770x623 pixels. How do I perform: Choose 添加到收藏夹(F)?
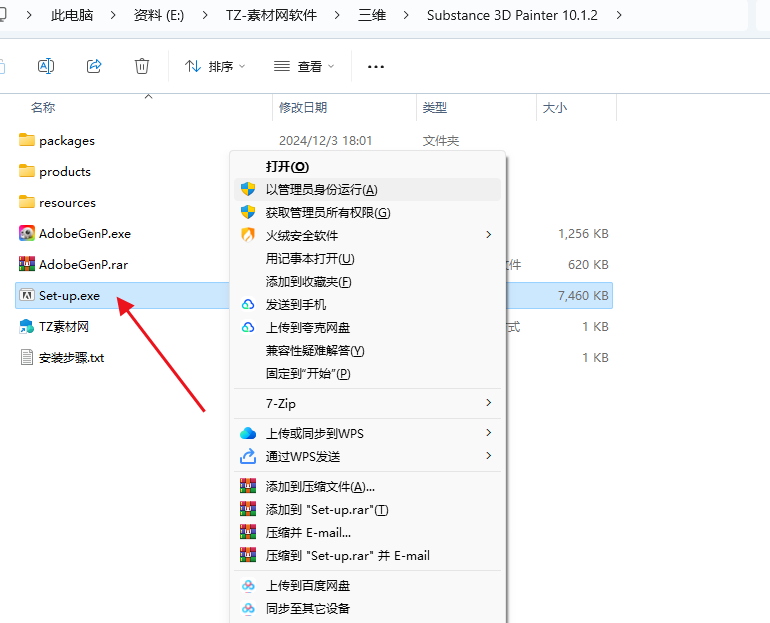[x=367, y=281]
